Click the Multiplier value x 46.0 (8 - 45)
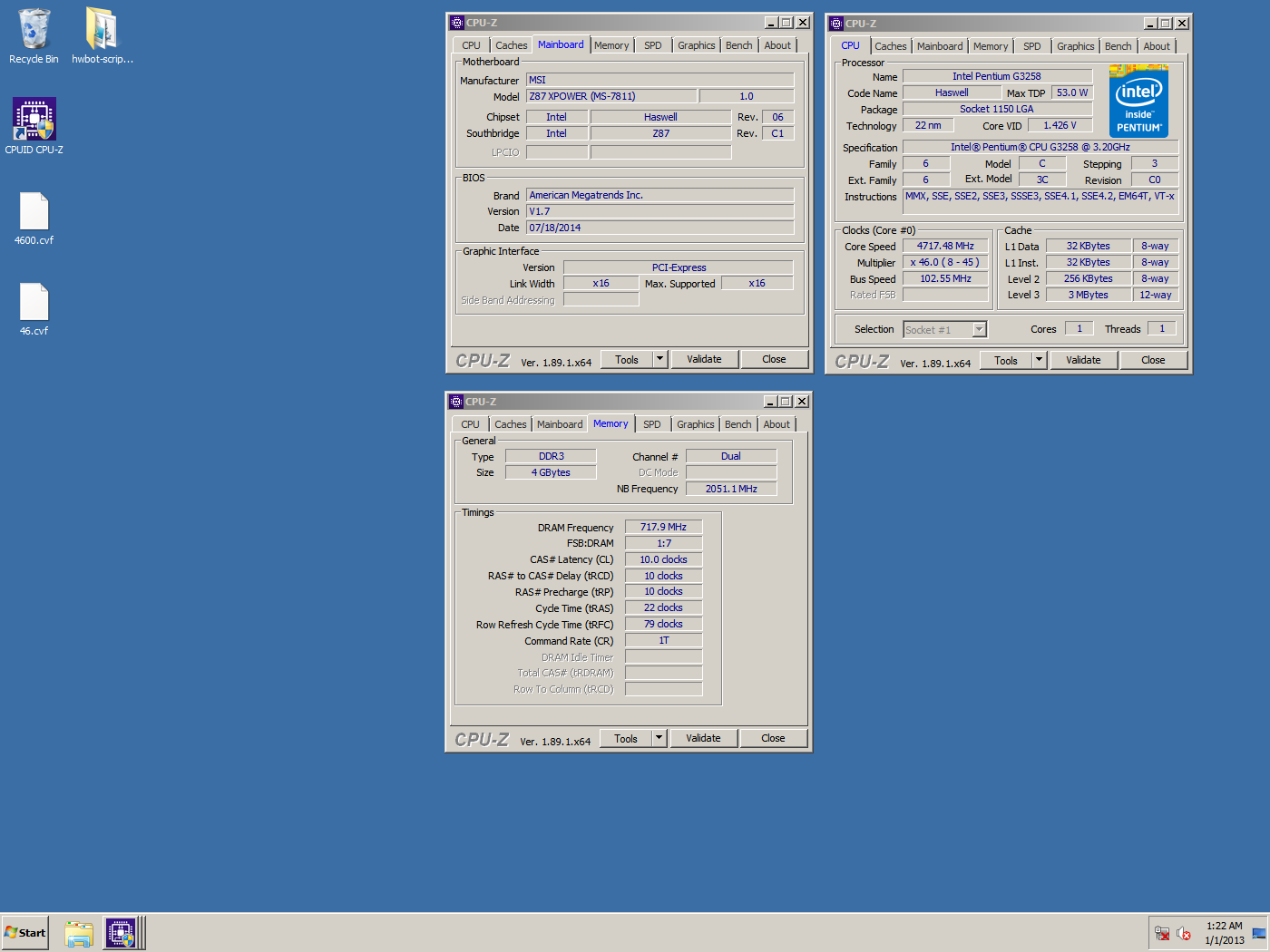1270x952 pixels. click(945, 263)
